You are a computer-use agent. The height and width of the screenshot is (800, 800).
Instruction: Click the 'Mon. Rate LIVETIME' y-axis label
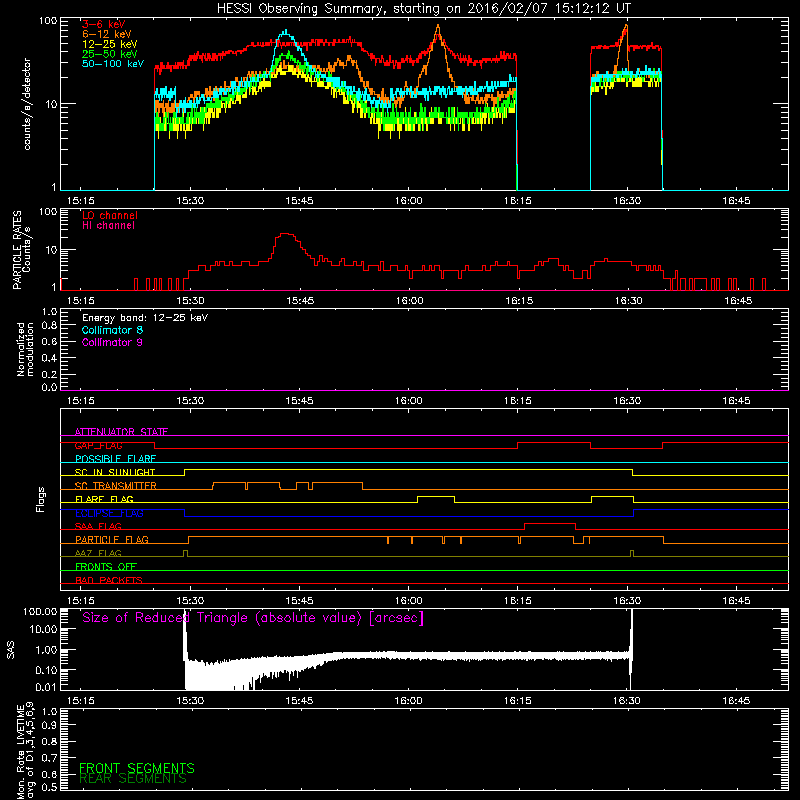[20, 752]
